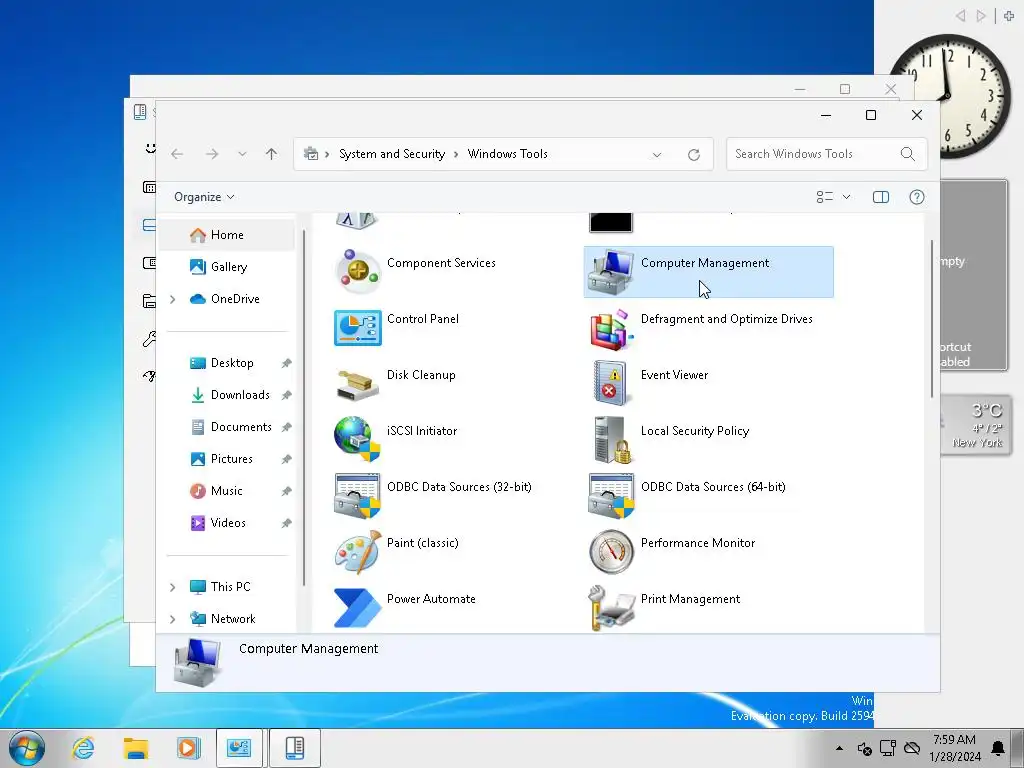1024x768 pixels.
Task: Click the refresh icon in address bar
Action: 694,154
